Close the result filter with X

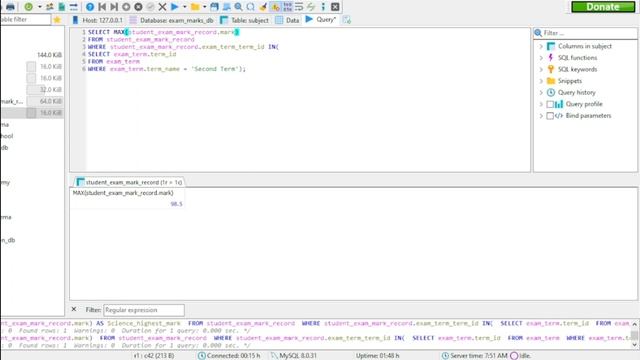pyautogui.click(x=74, y=309)
